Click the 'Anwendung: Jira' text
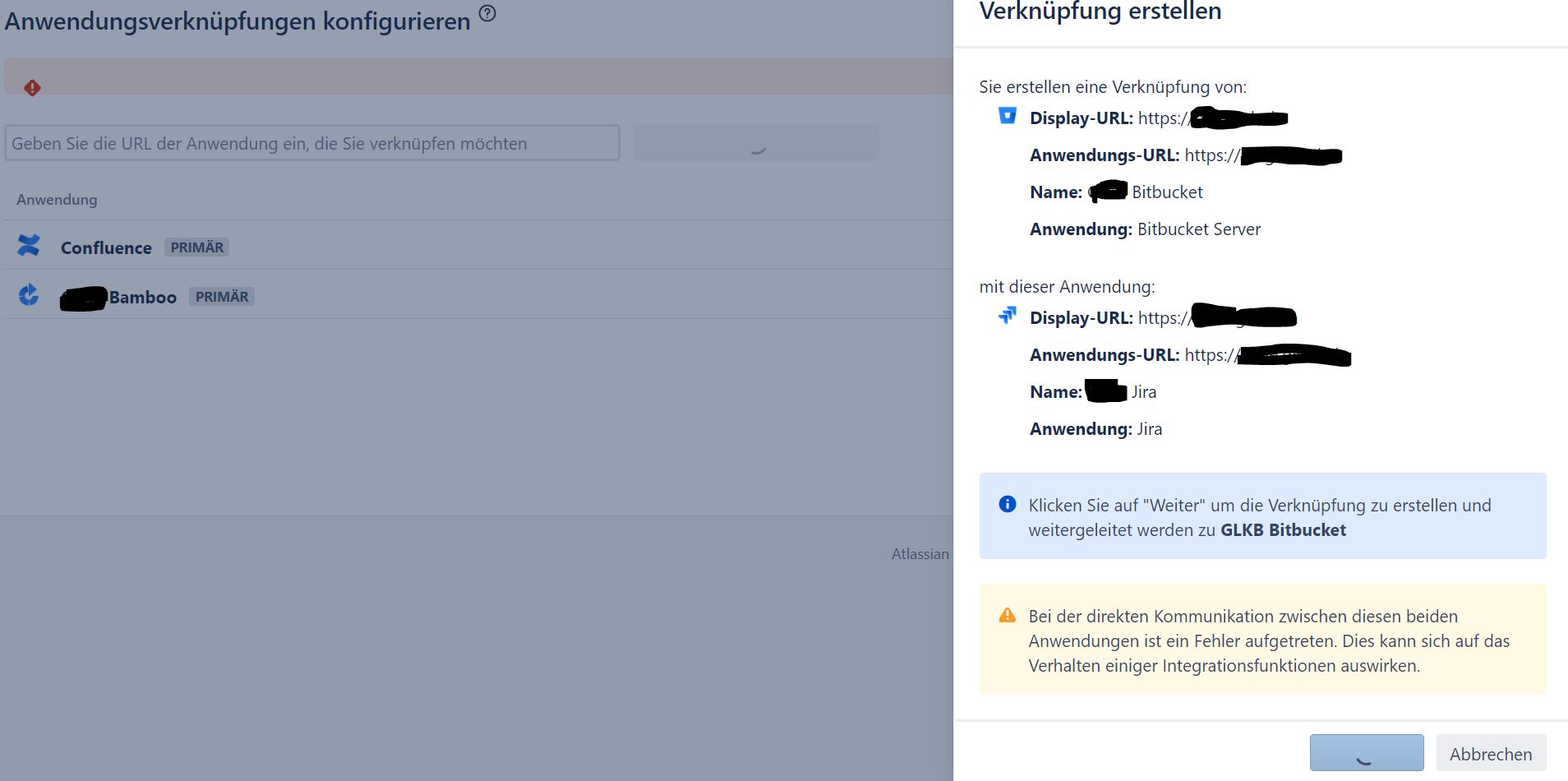The height and width of the screenshot is (781, 1568). click(x=1095, y=429)
